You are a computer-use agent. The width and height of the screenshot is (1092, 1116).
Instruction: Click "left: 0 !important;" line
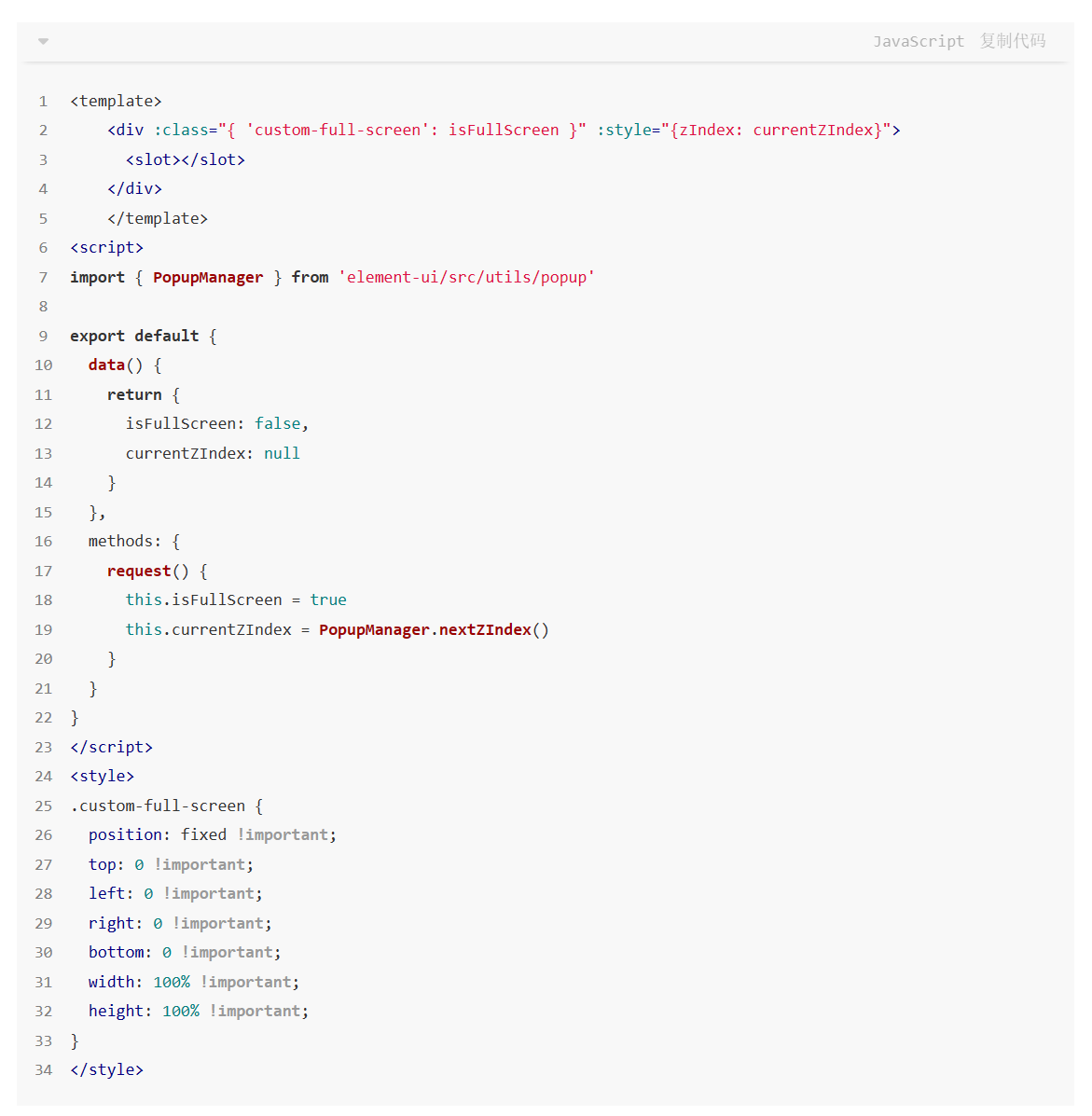tap(175, 894)
